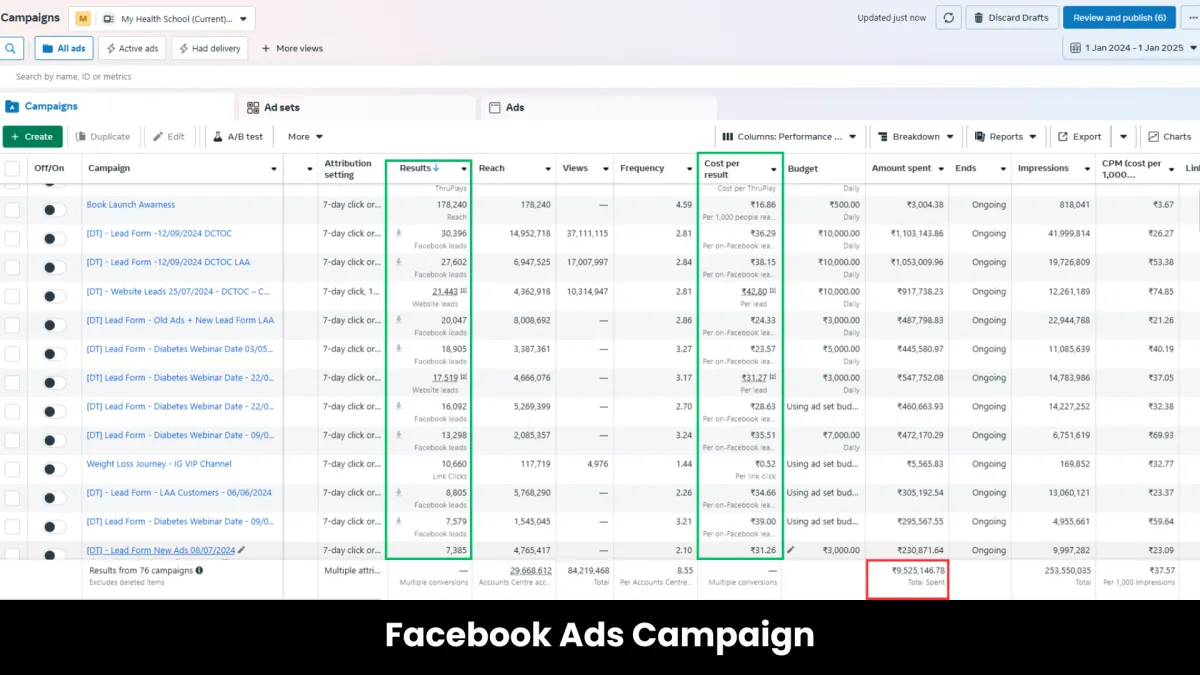Click the Results column sort arrow
1200x675 pixels.
pos(436,168)
